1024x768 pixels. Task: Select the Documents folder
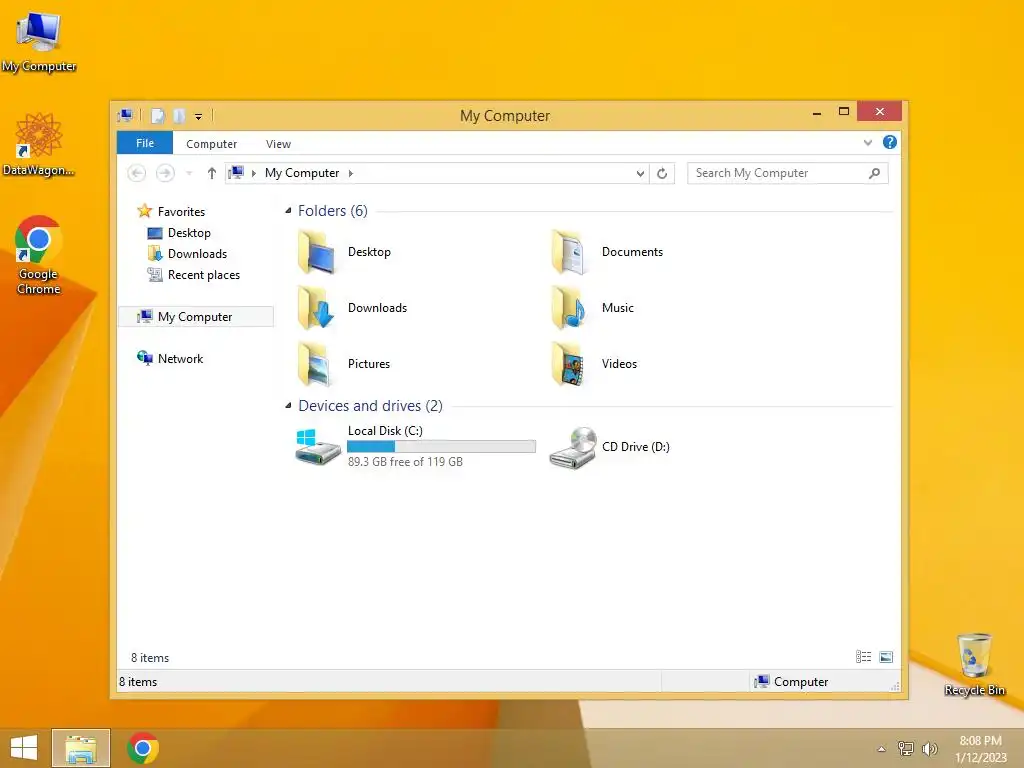(x=607, y=252)
